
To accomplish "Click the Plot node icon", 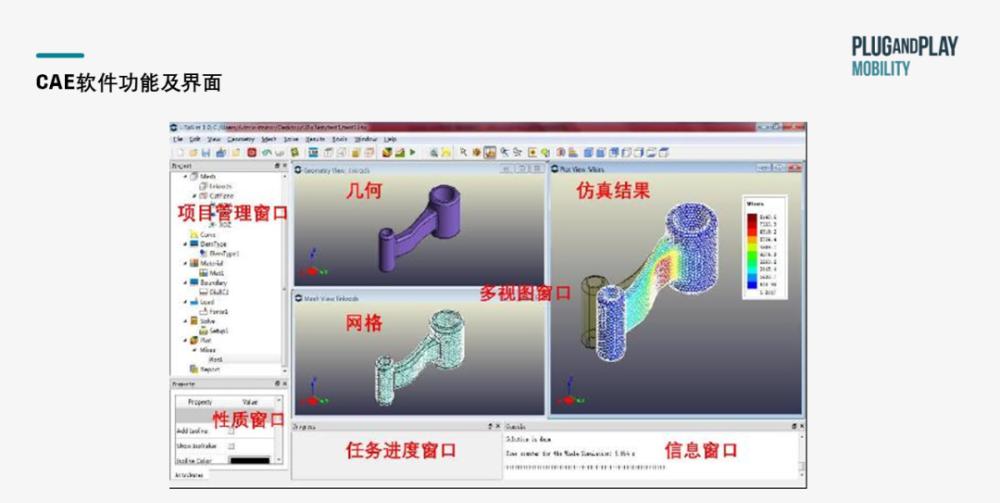I will click(194, 340).
